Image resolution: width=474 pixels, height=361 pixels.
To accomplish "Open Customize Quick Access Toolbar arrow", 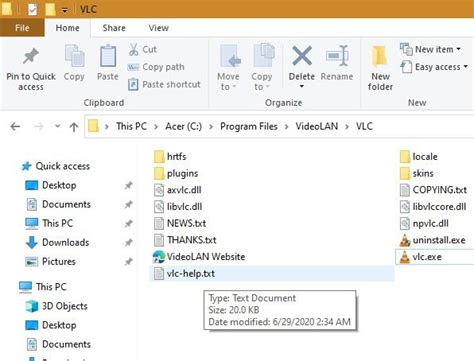I will [65, 10].
